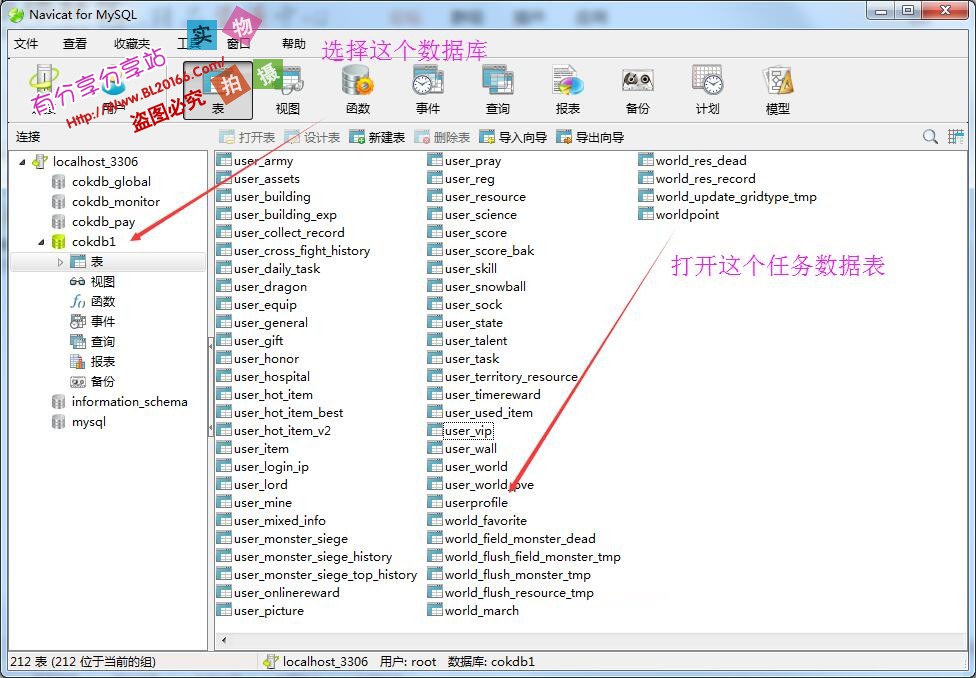Click the 设计表 design table button
Screen dimensions: 976x678
click(312, 137)
